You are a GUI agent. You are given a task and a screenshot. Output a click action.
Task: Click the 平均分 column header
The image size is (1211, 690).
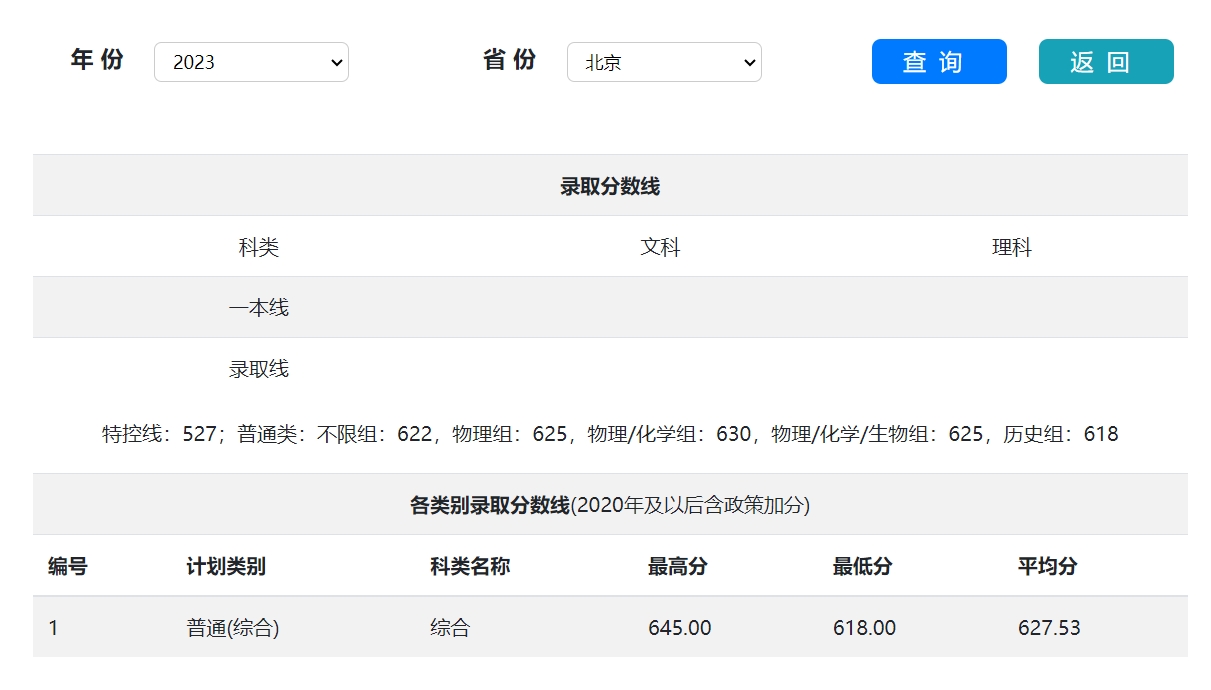pos(1047,567)
